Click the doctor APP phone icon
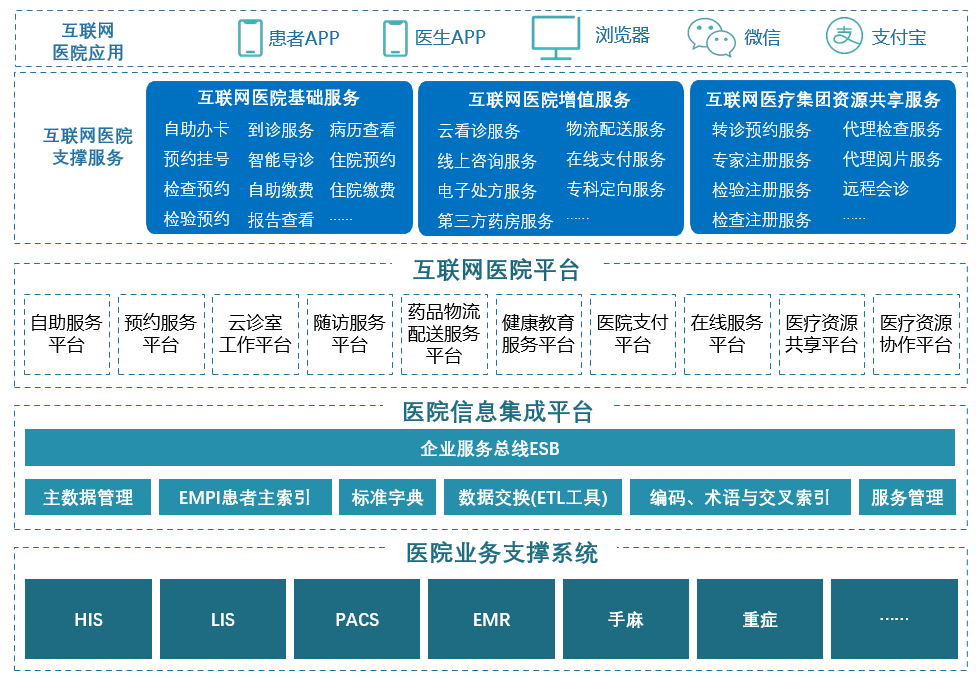 pyautogui.click(x=395, y=38)
